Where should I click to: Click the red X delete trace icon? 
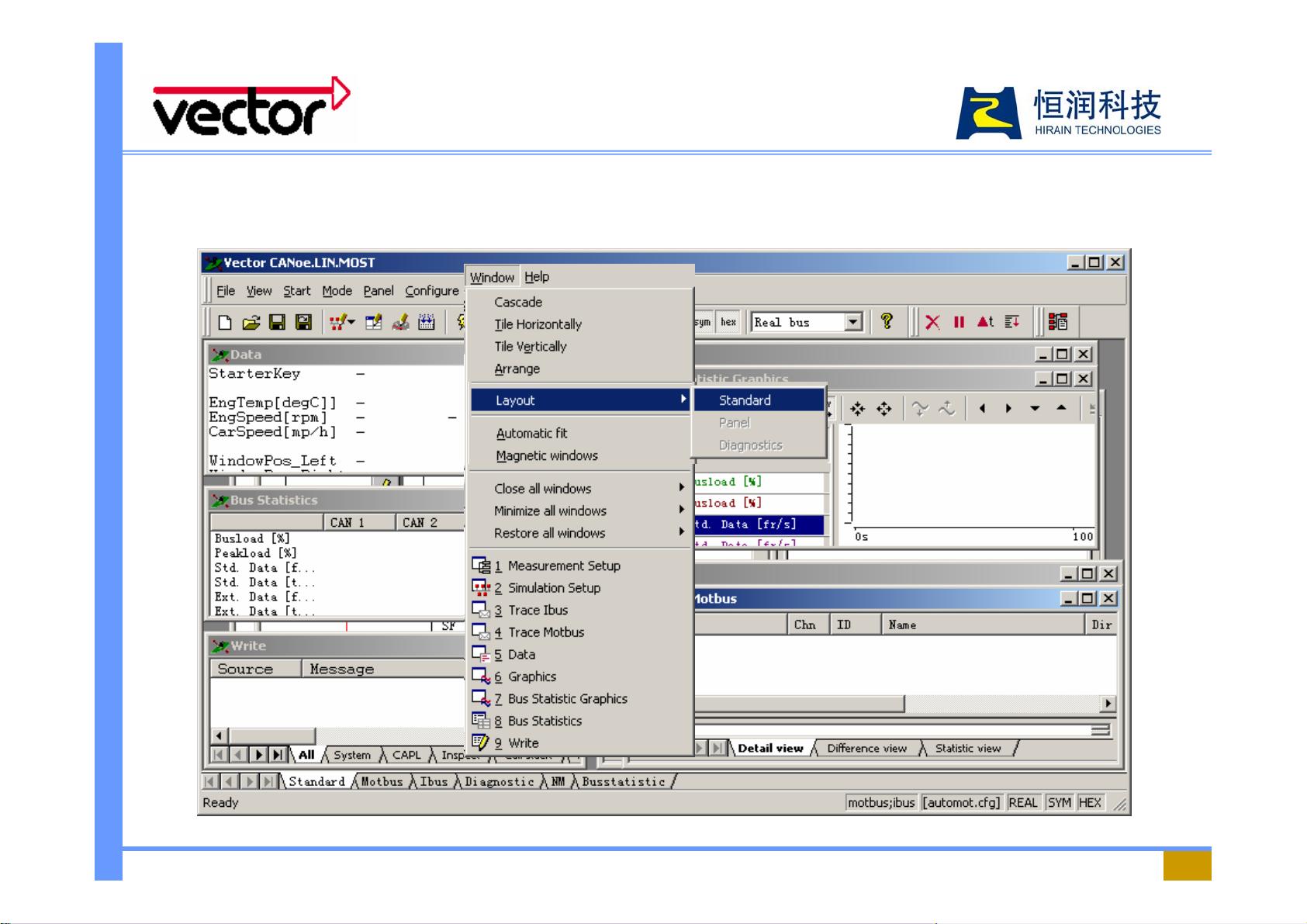(932, 322)
